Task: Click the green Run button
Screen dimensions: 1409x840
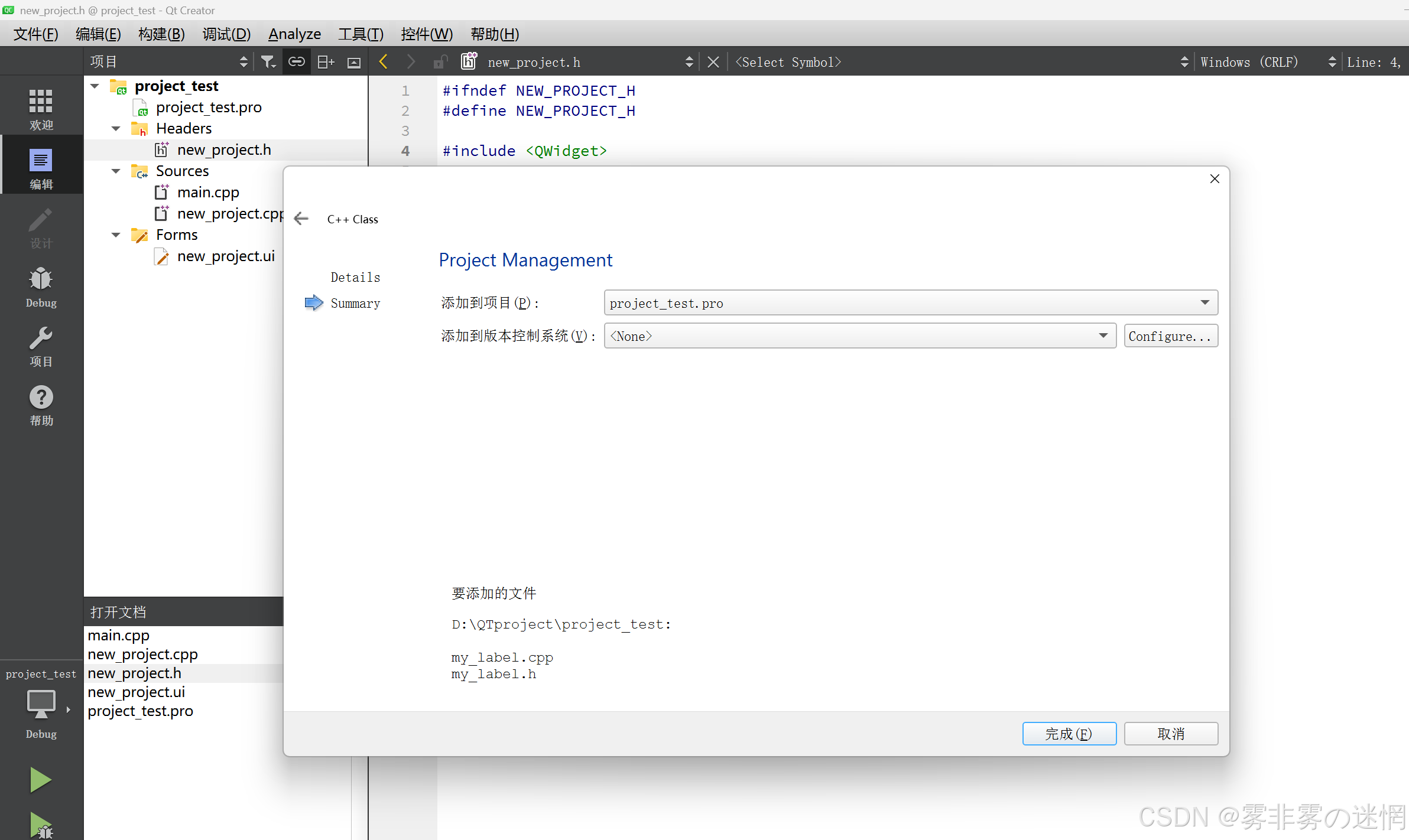Action: (x=40, y=779)
